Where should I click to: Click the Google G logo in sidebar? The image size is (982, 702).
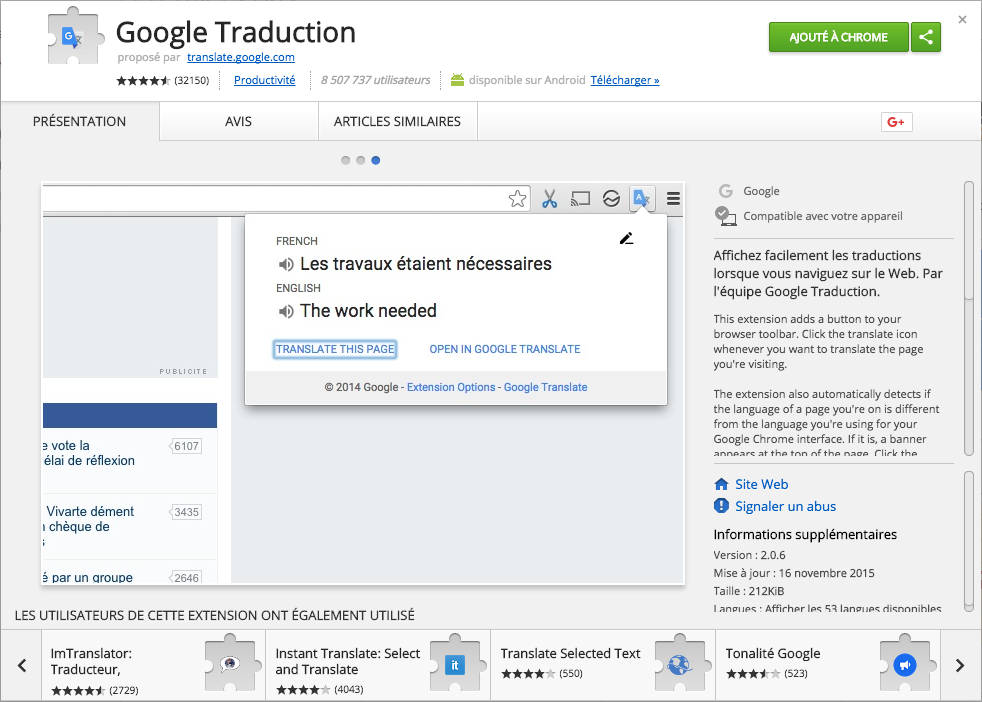coord(726,190)
